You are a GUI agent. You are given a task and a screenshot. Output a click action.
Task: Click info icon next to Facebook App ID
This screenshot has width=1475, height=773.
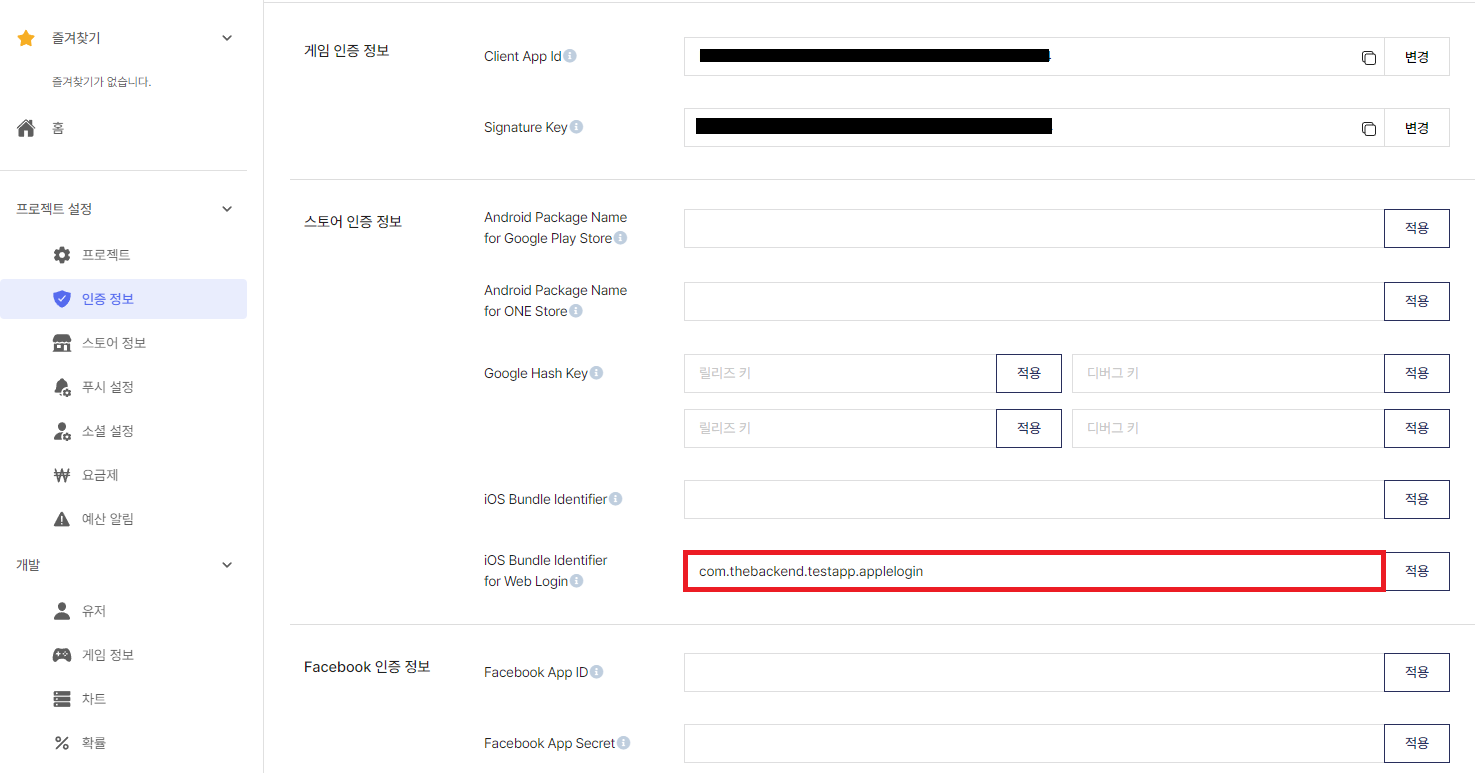pos(597,672)
